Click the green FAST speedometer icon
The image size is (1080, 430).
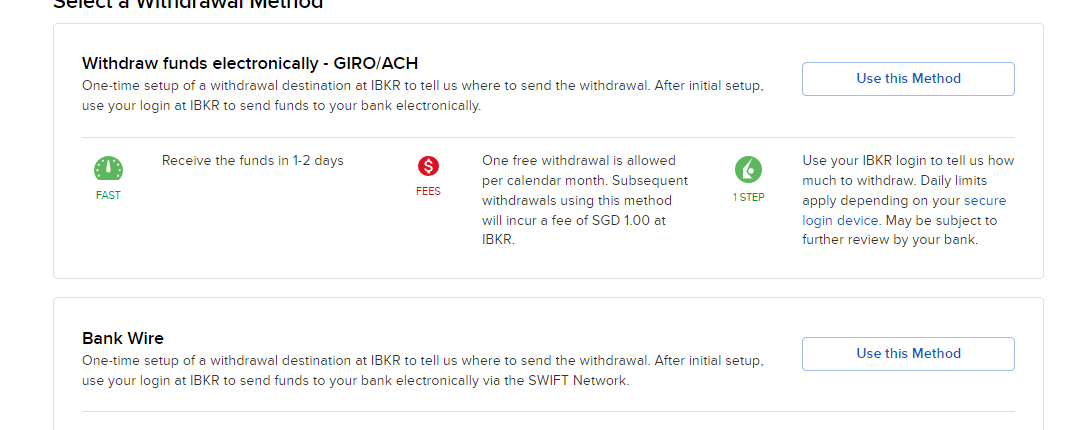tap(108, 168)
